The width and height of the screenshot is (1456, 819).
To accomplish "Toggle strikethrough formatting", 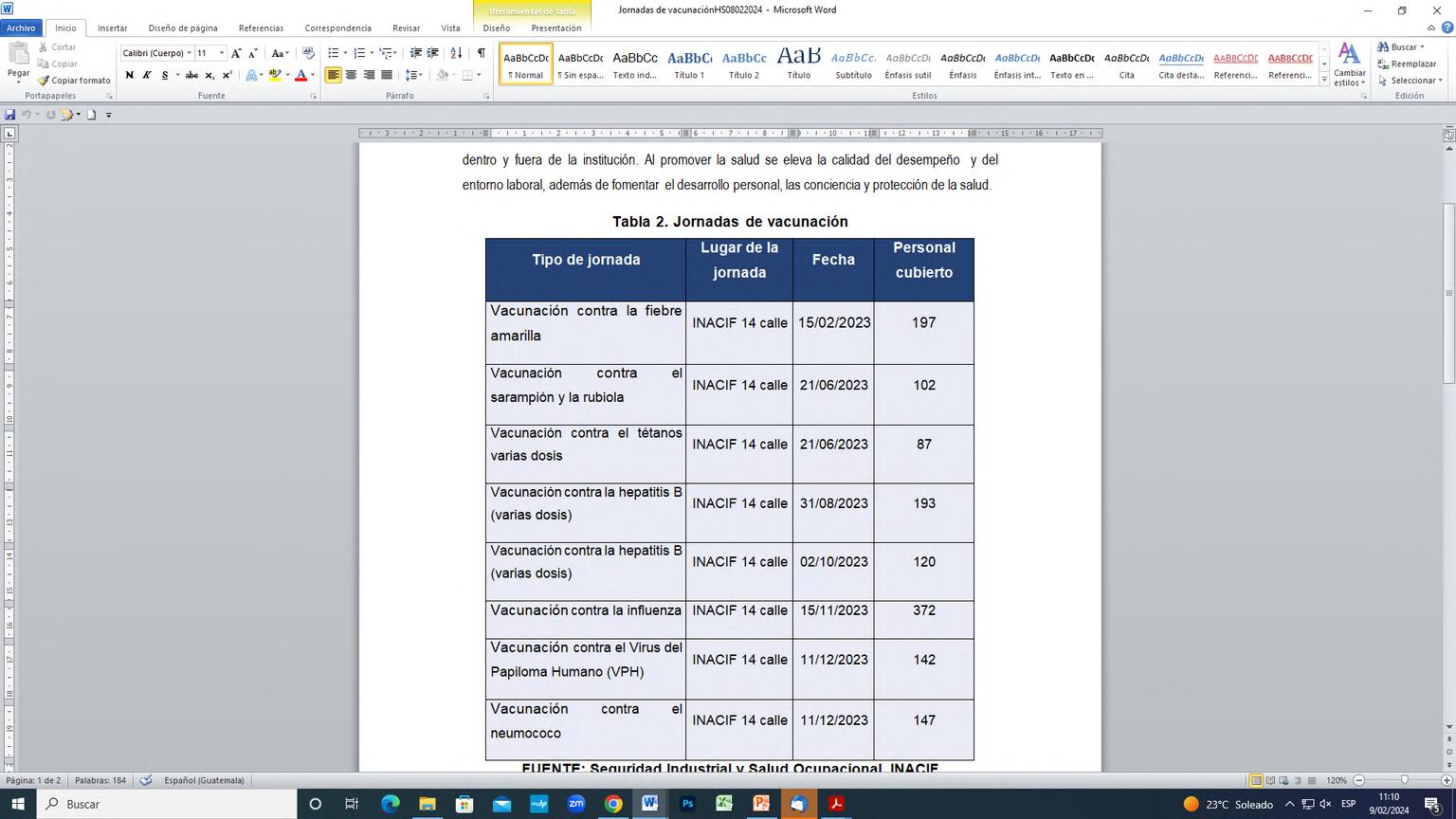I will point(191,75).
